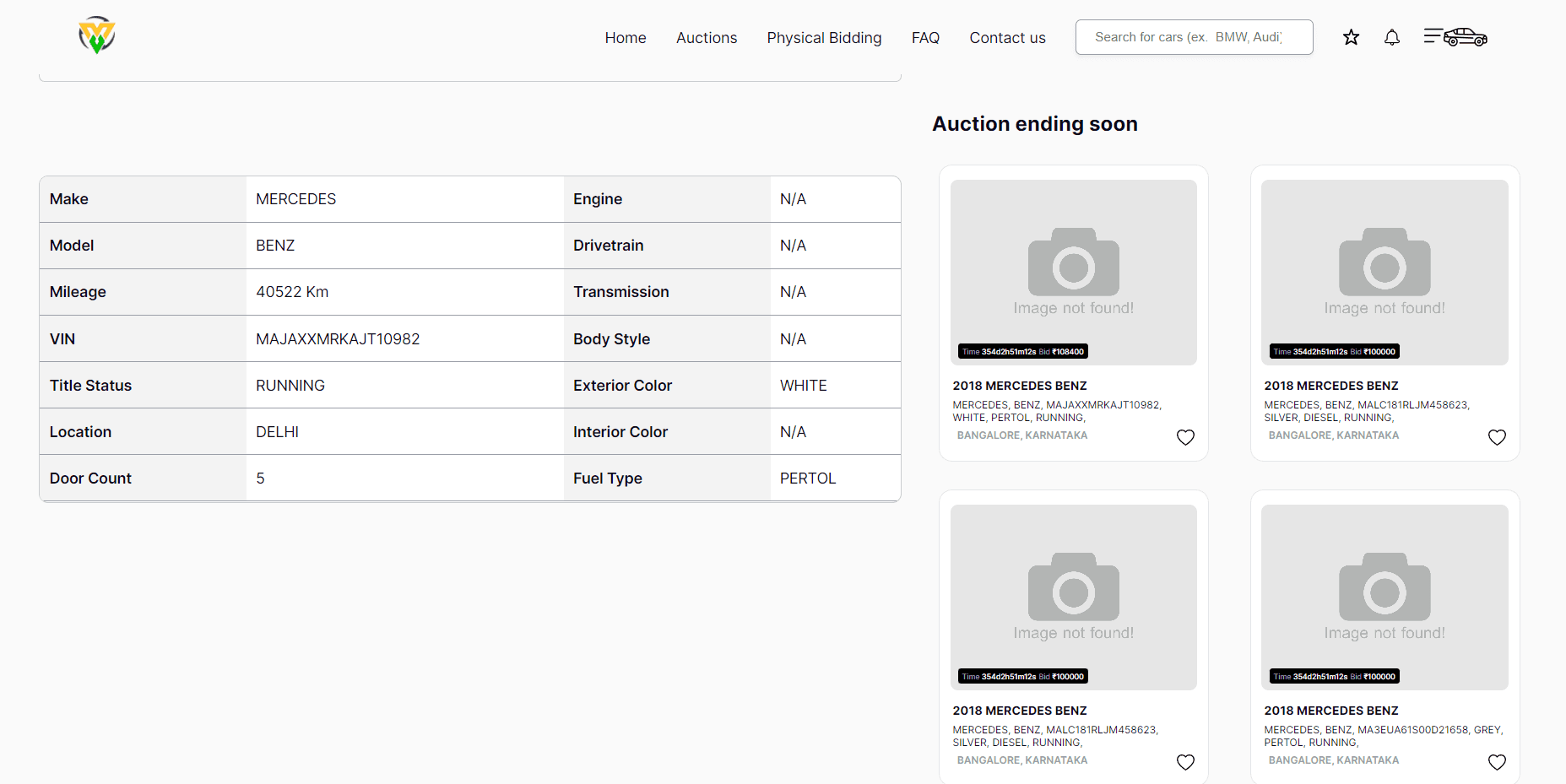Open image placeholder of MAJAXXMRKAJT10982 listing
Screen dimensions: 1566x784
[1073, 272]
